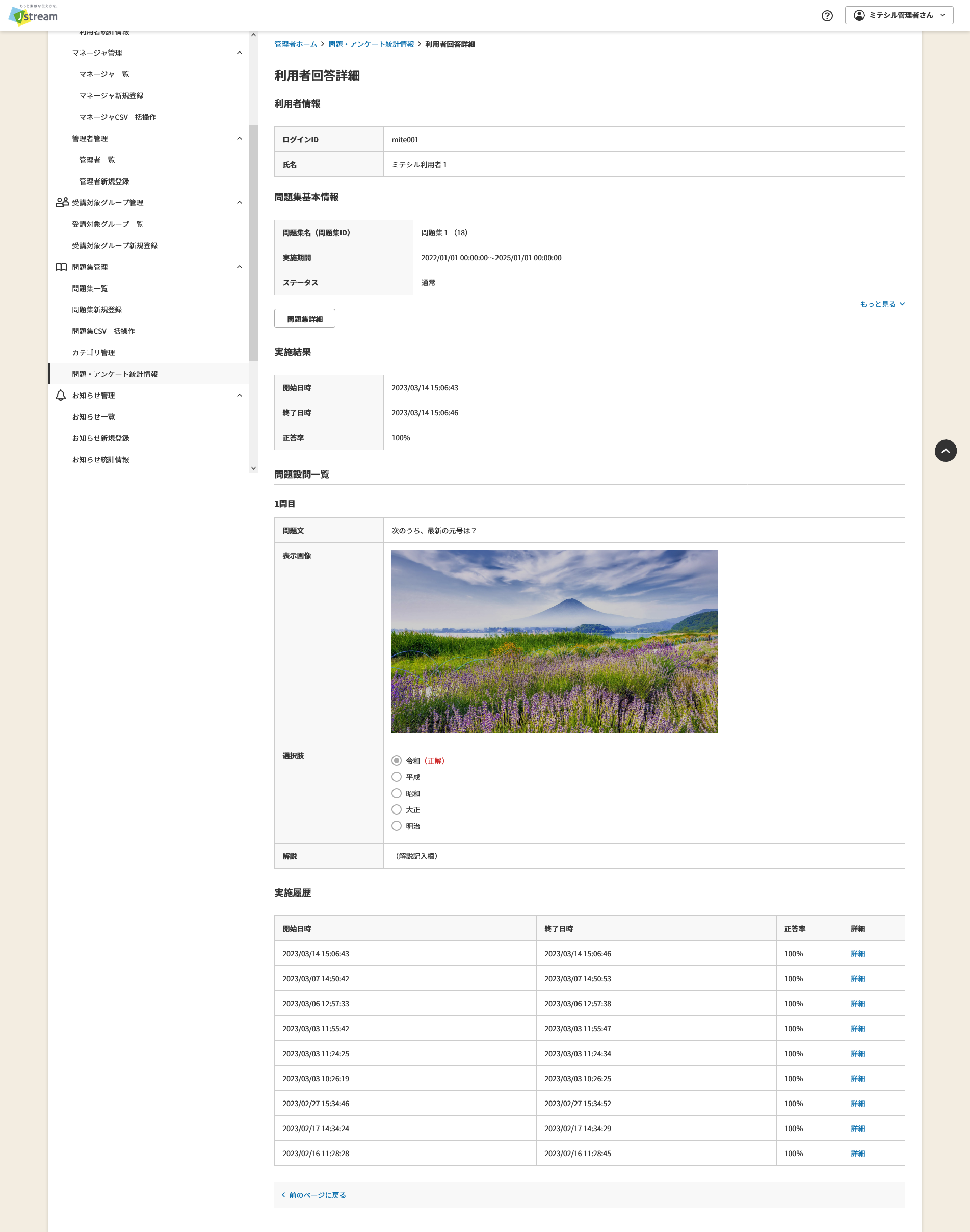Open マネージャ新規登録 menu item
The height and width of the screenshot is (1232, 970).
[111, 96]
